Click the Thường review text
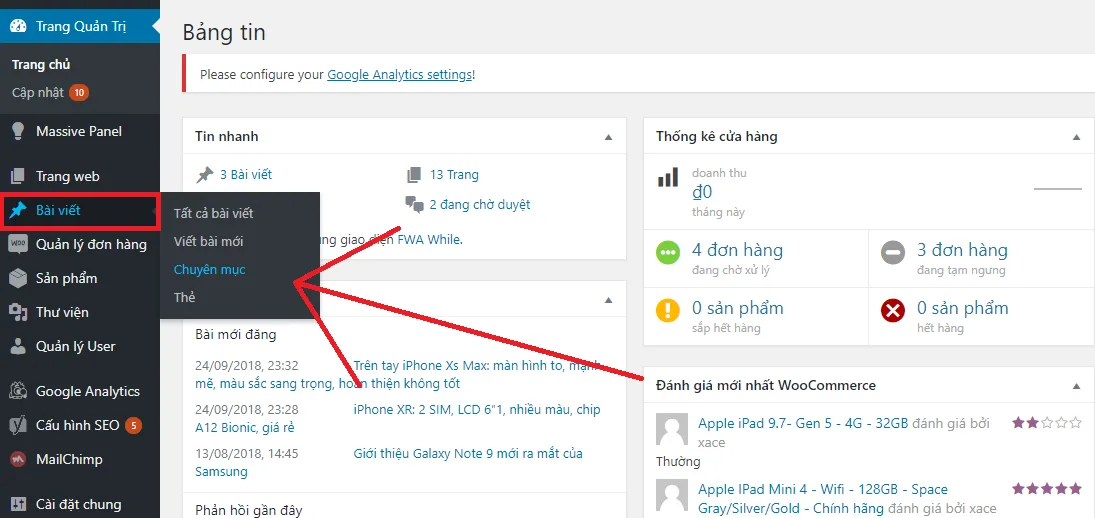 click(678, 461)
